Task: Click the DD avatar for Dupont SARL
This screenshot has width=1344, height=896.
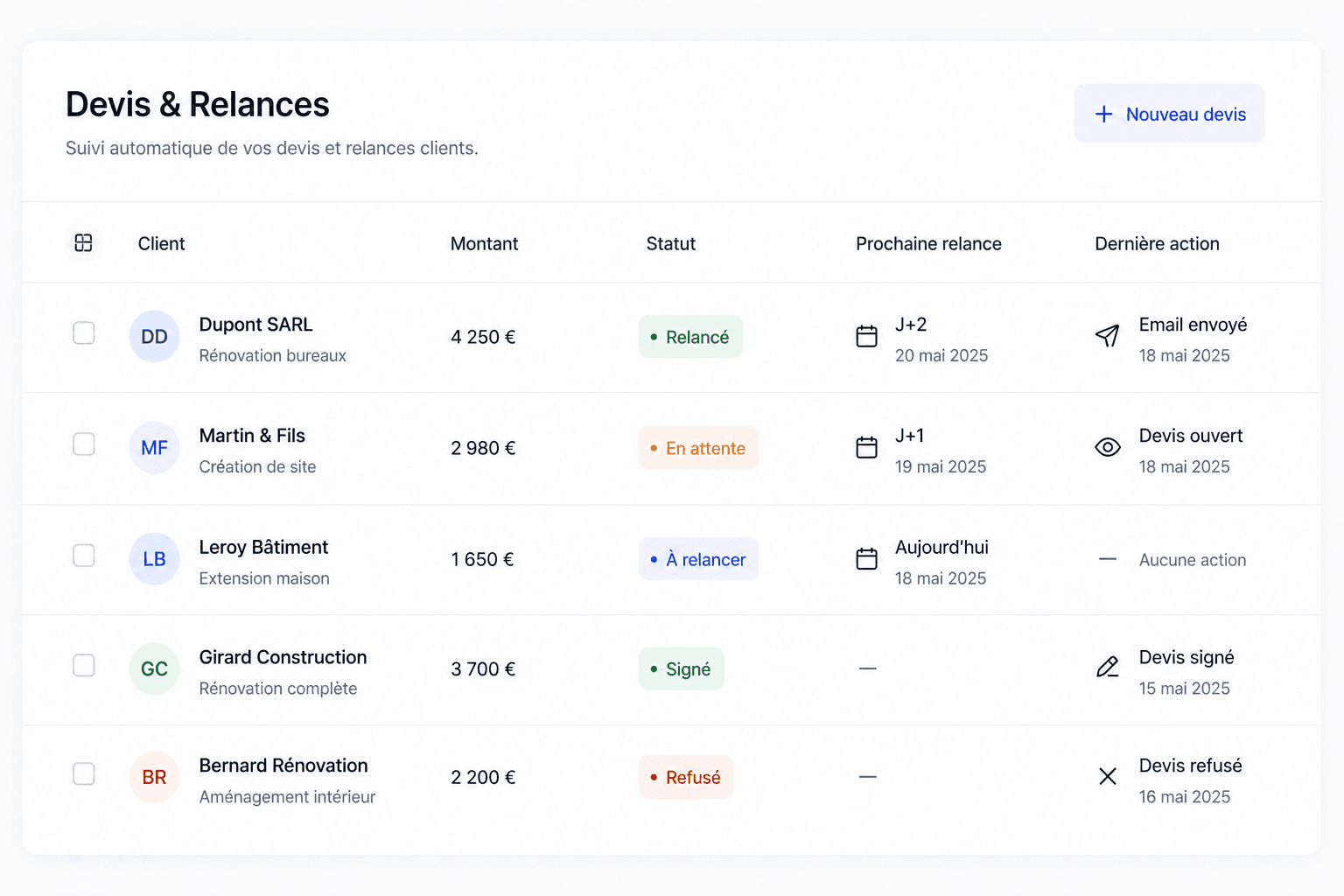Action: (154, 337)
